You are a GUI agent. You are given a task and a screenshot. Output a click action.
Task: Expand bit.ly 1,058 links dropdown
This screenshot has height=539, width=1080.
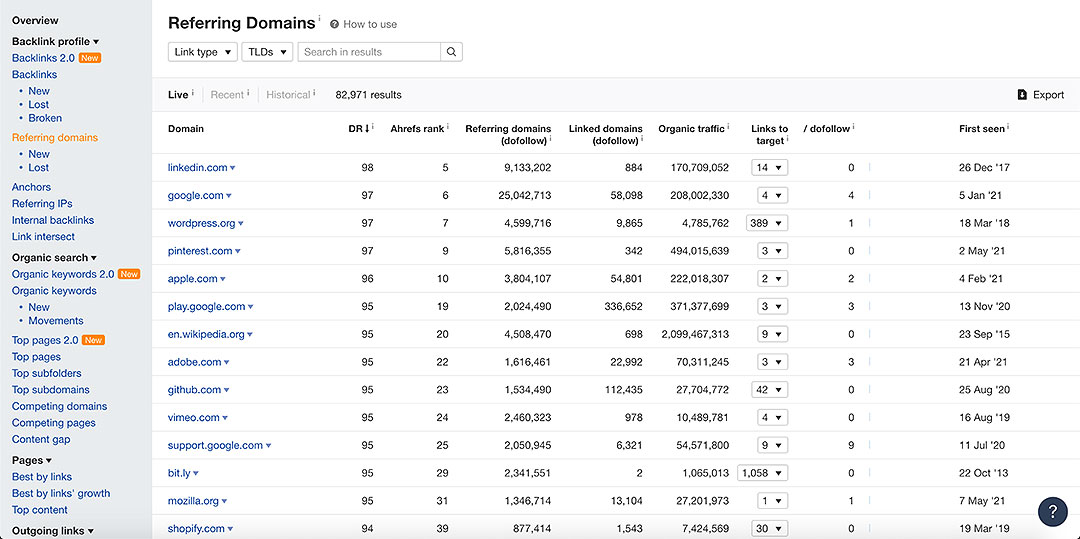(763, 473)
